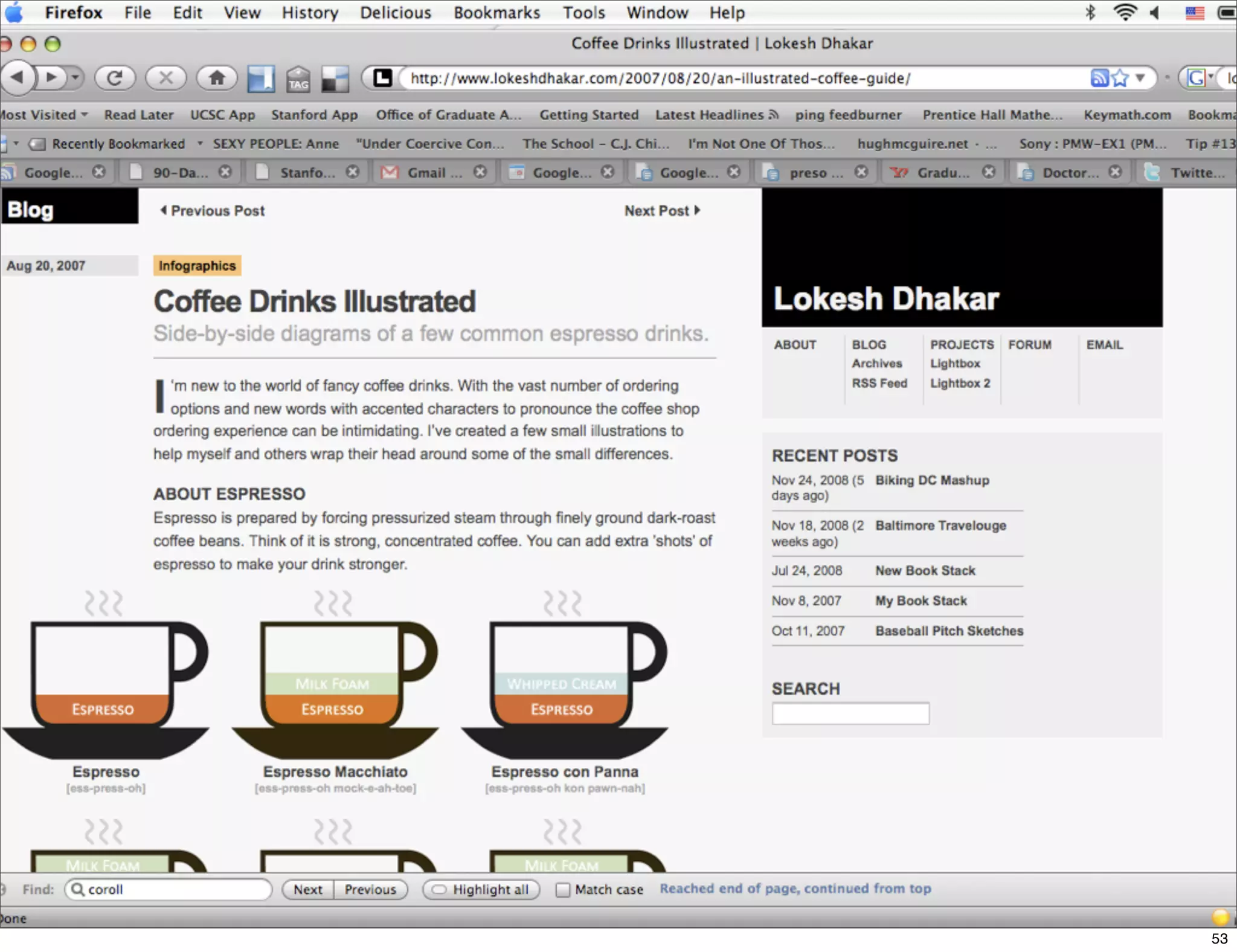
Task: Open the back/forward history dropdown arrow
Action: 75,77
